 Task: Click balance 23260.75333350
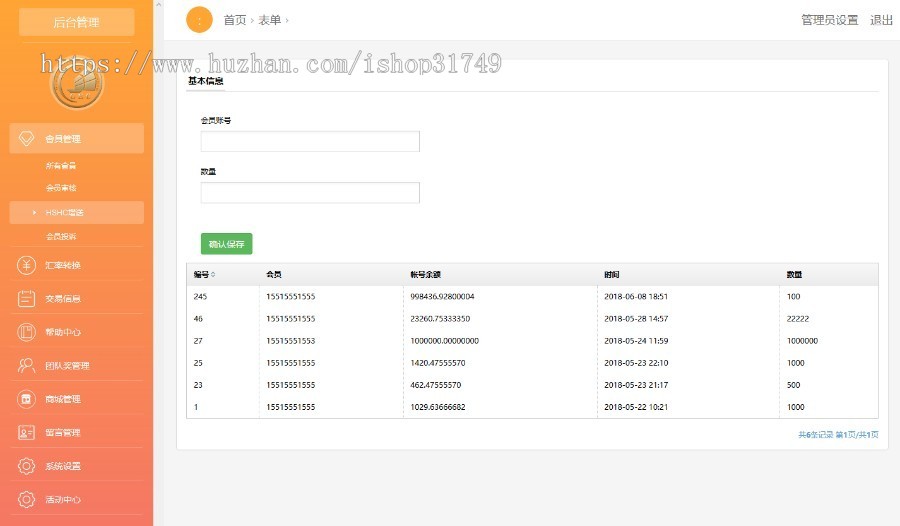coord(440,318)
